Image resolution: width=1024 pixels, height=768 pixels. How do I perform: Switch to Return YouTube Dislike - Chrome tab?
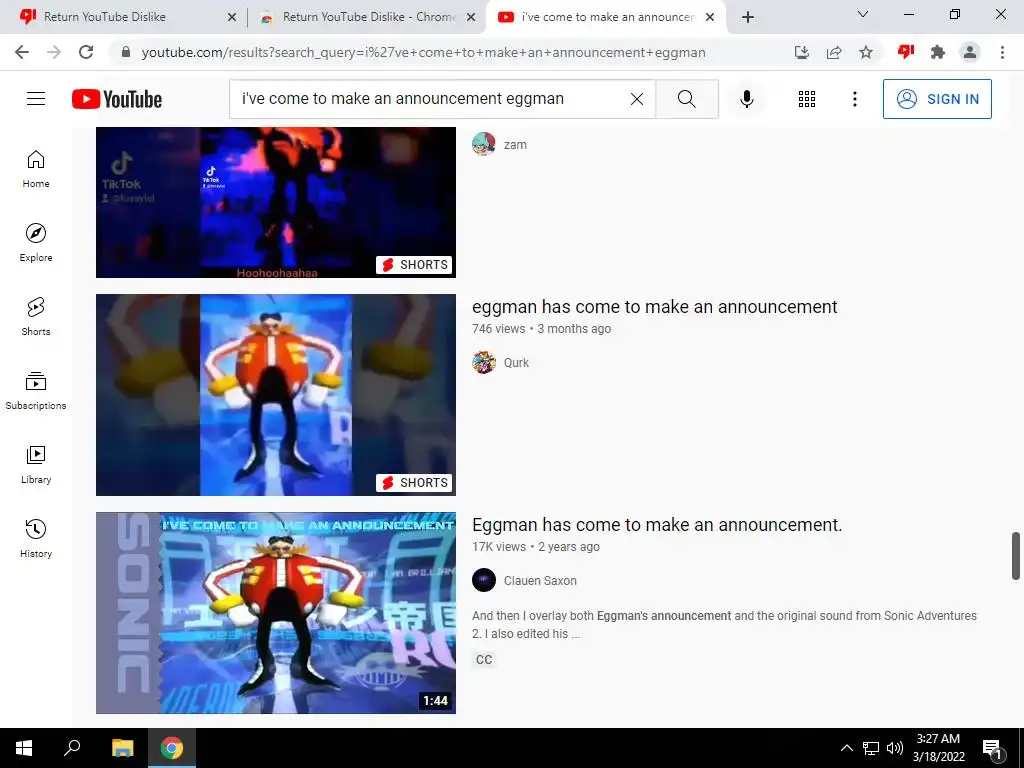[366, 17]
